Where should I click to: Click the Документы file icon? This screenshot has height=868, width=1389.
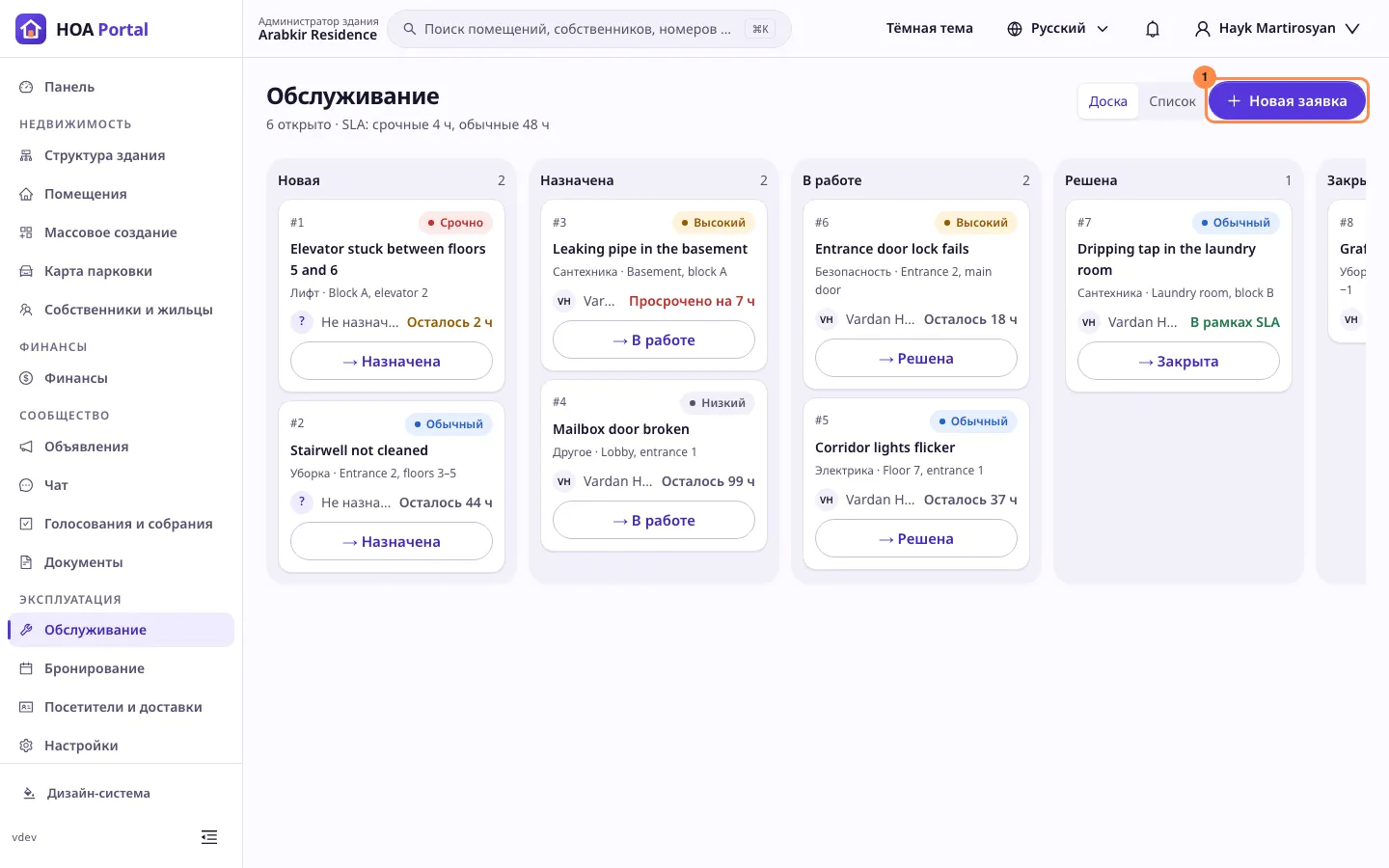(26, 562)
